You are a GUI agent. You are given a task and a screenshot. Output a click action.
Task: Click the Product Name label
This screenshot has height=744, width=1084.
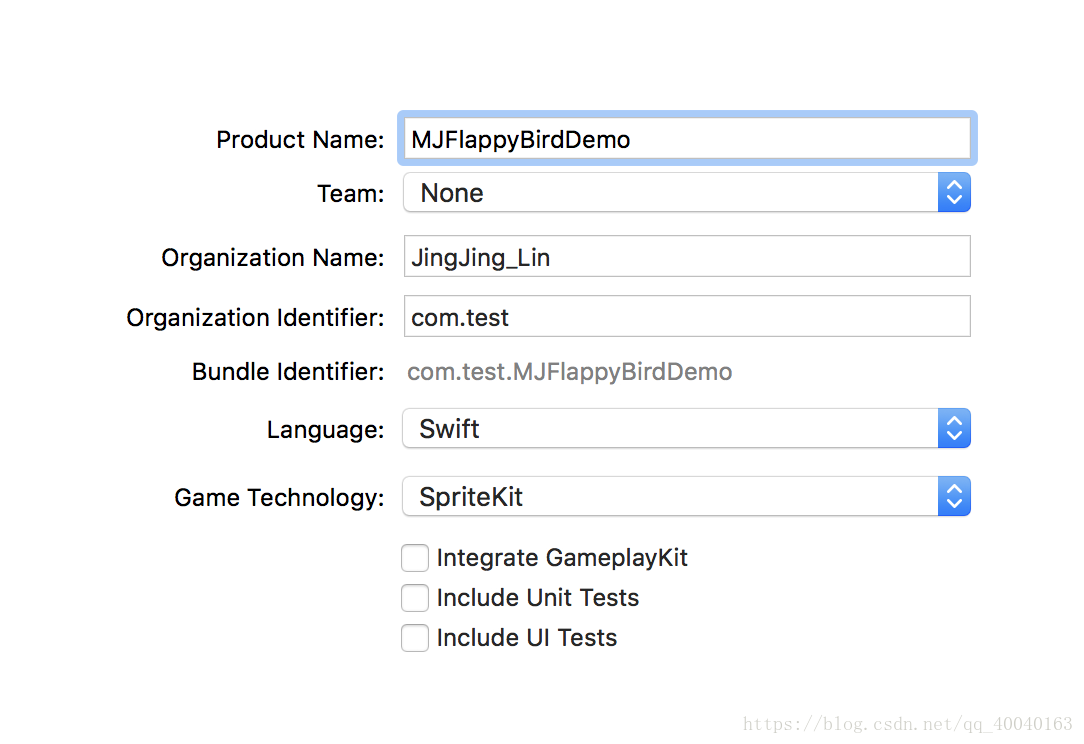(300, 140)
